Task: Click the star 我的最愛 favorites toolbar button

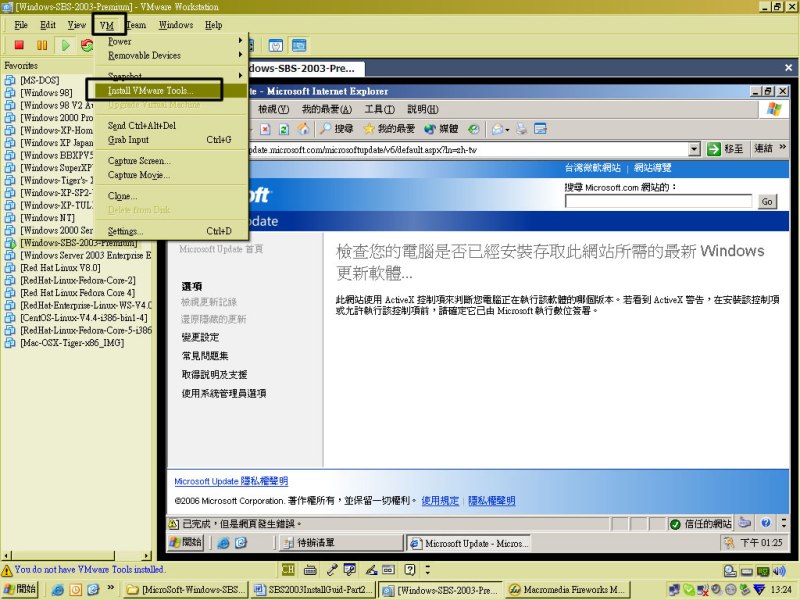Action: pyautogui.click(x=389, y=129)
